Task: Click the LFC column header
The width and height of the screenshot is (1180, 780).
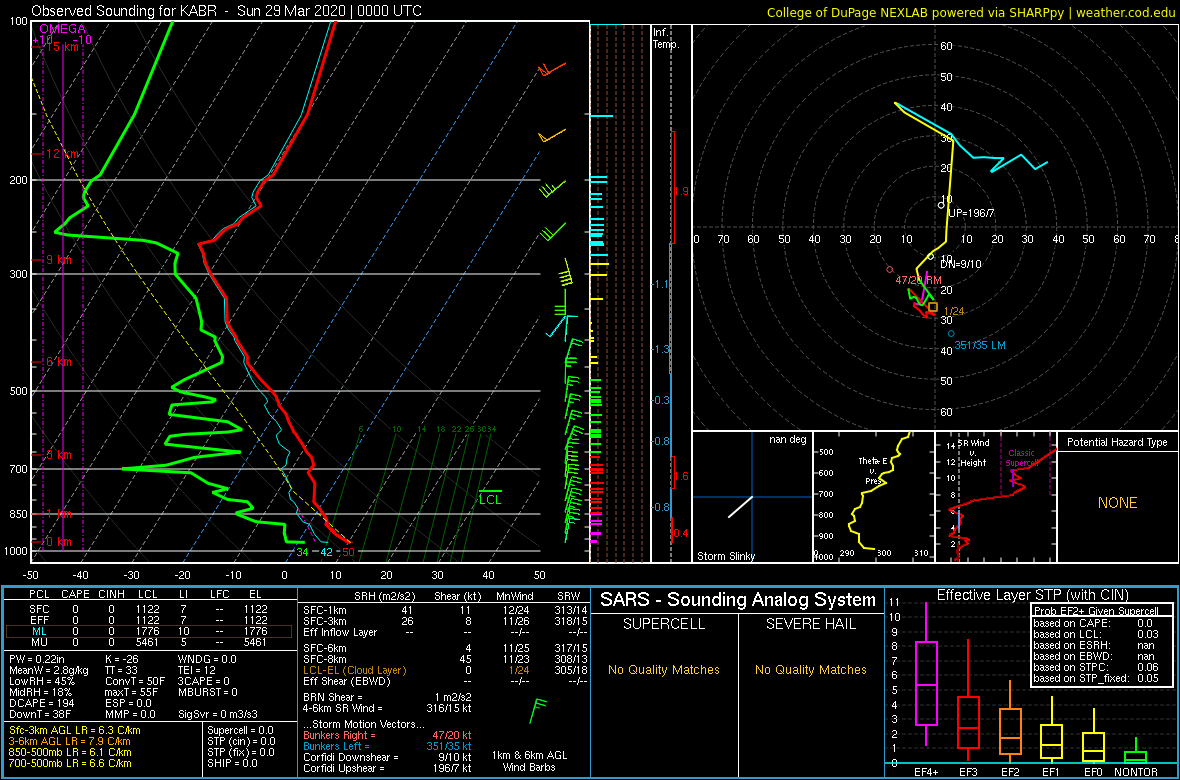Action: (220, 595)
